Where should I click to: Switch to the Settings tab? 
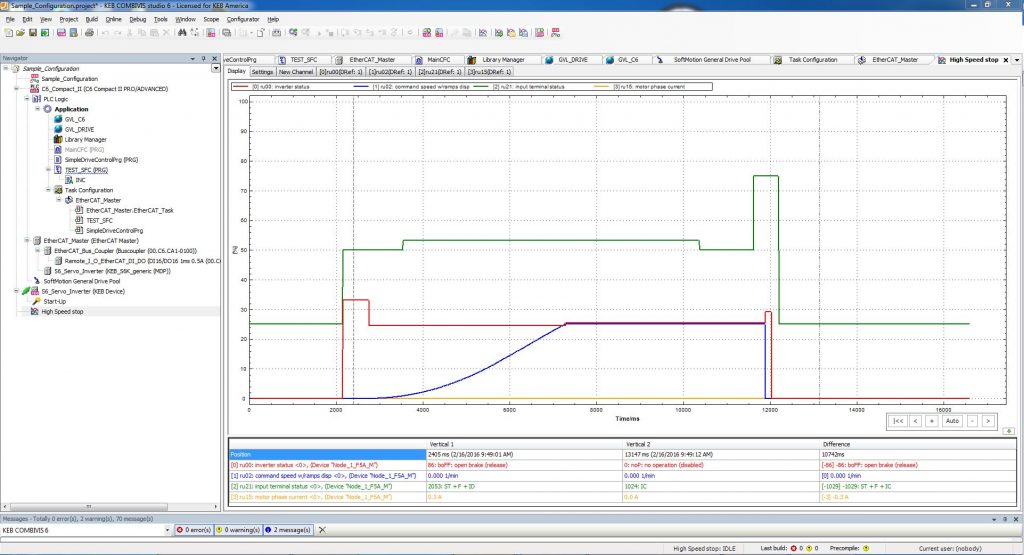pos(262,72)
